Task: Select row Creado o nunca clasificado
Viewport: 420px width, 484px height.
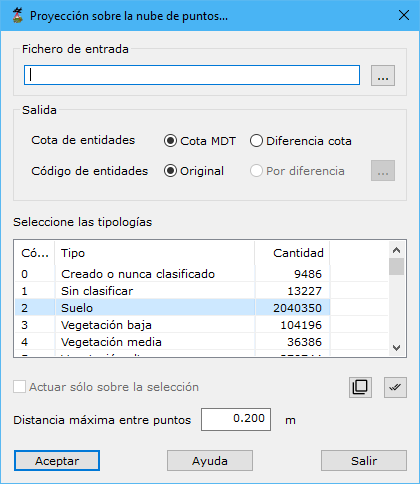Action: 201,274
